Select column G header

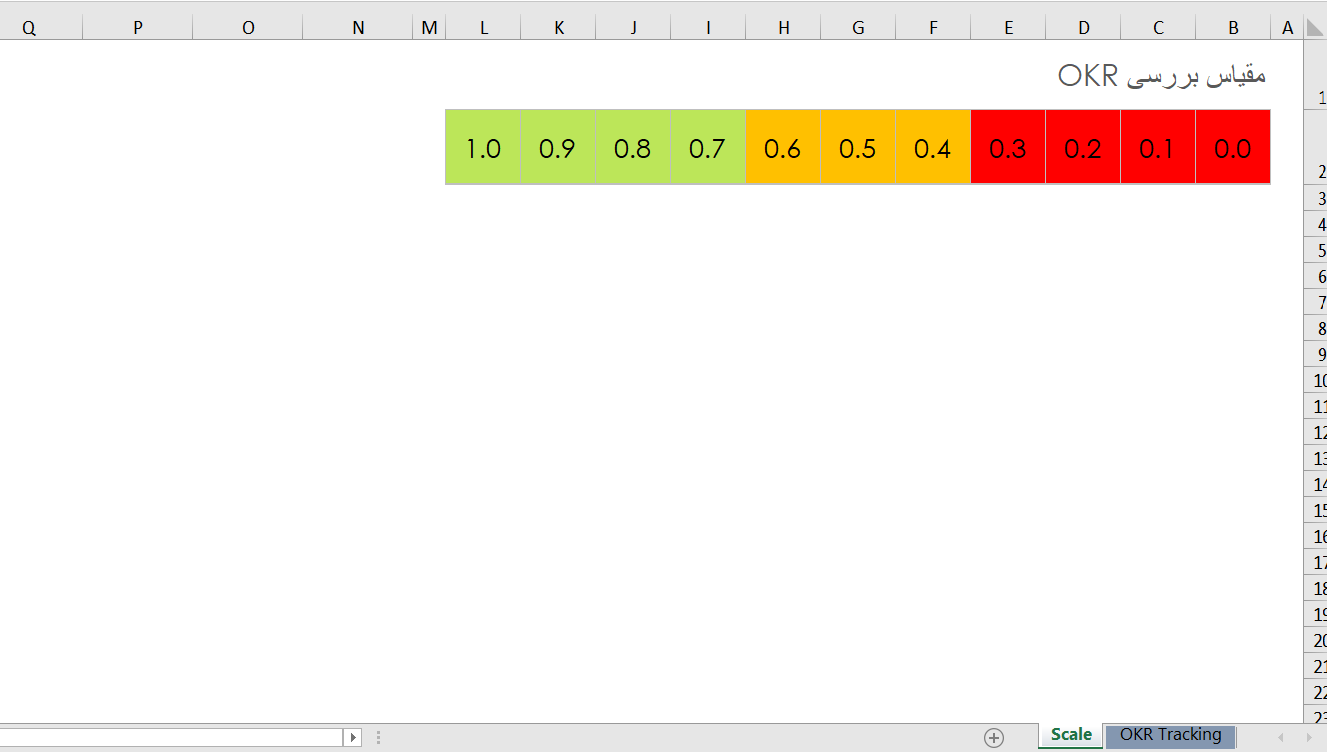point(859,28)
